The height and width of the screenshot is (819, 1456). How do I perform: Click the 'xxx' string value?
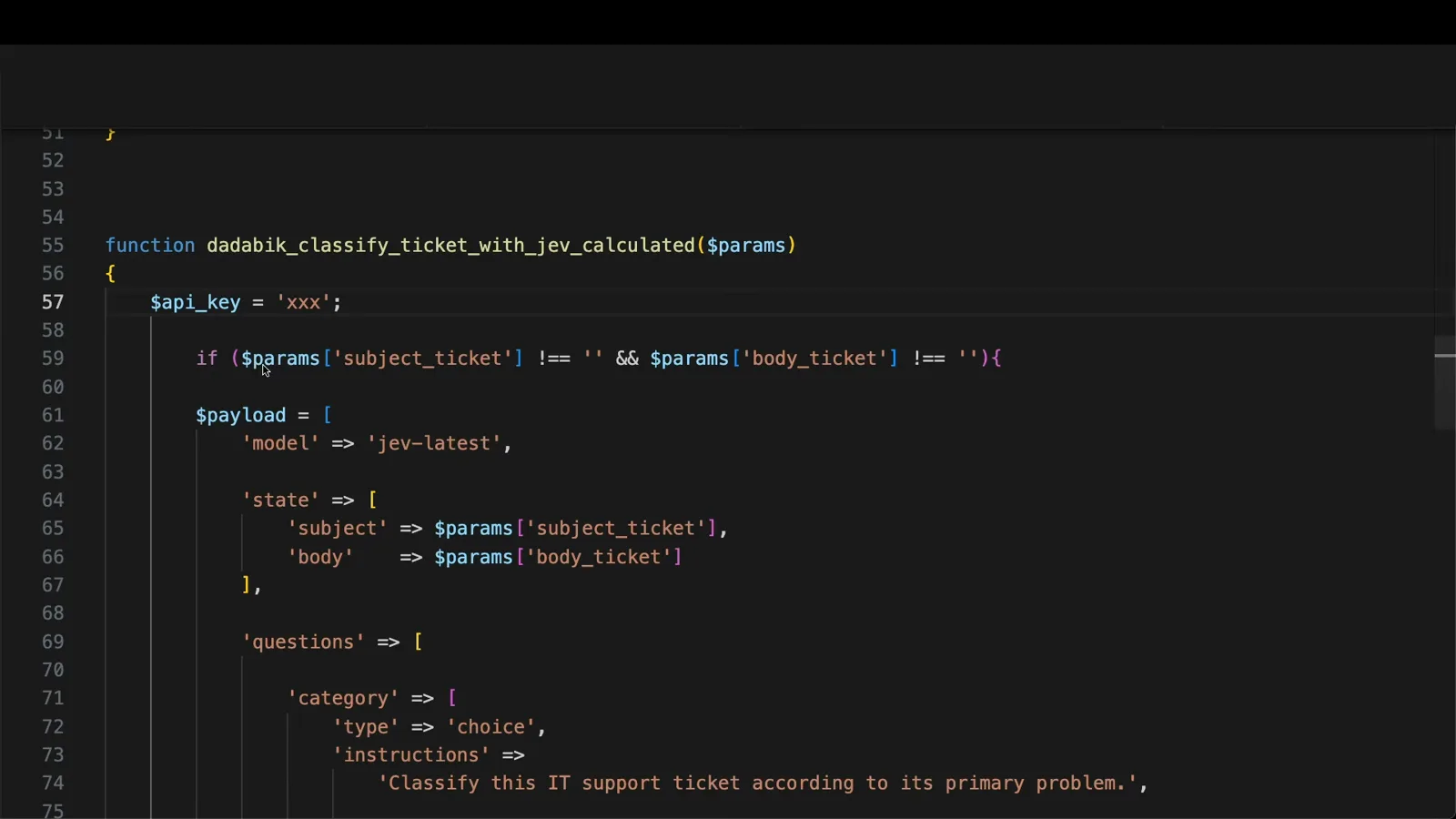pos(303,302)
